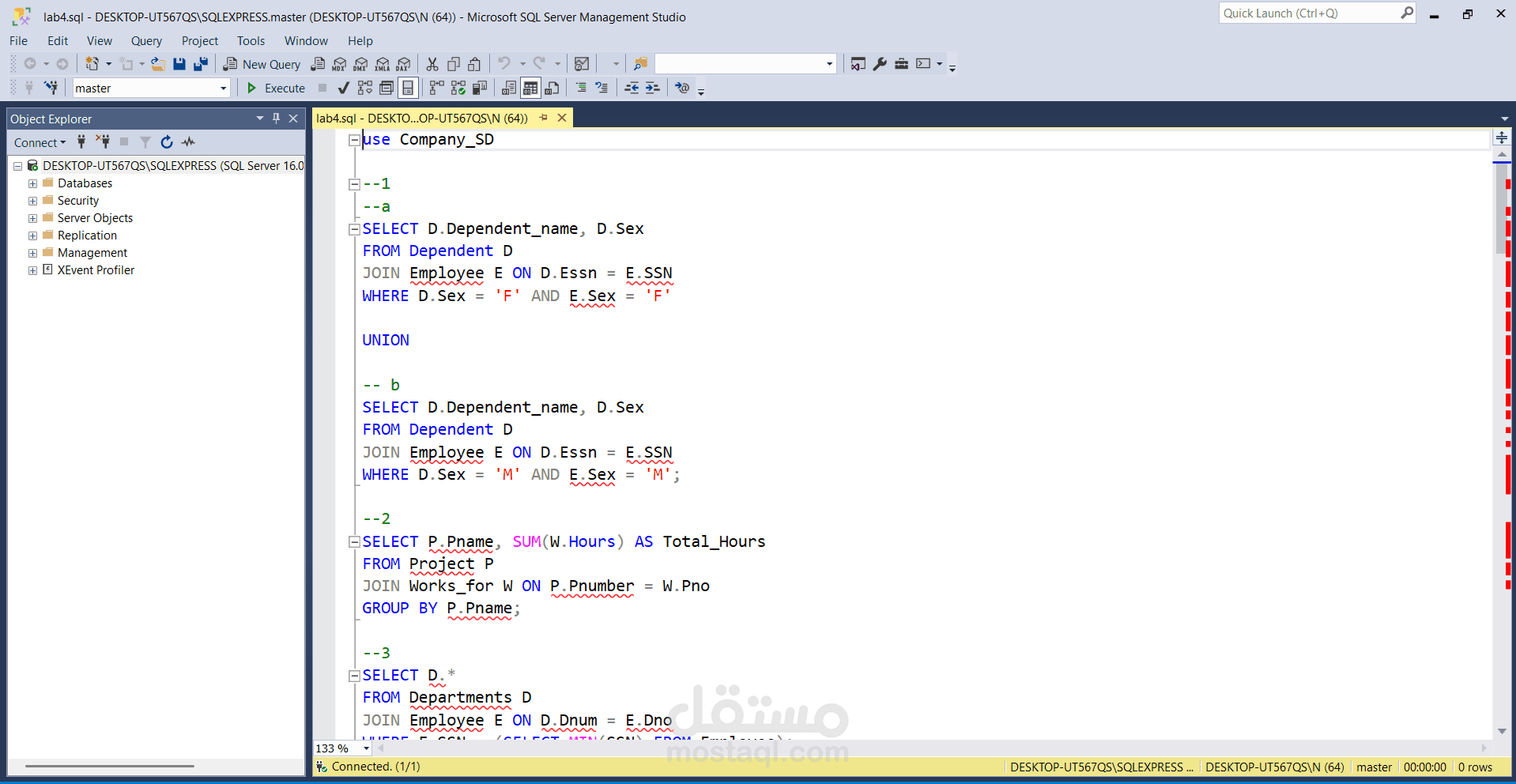Collapse the DESKTOP-UT567QS\SQLEXPRESS server node
This screenshot has height=784, width=1516.
click(17, 166)
